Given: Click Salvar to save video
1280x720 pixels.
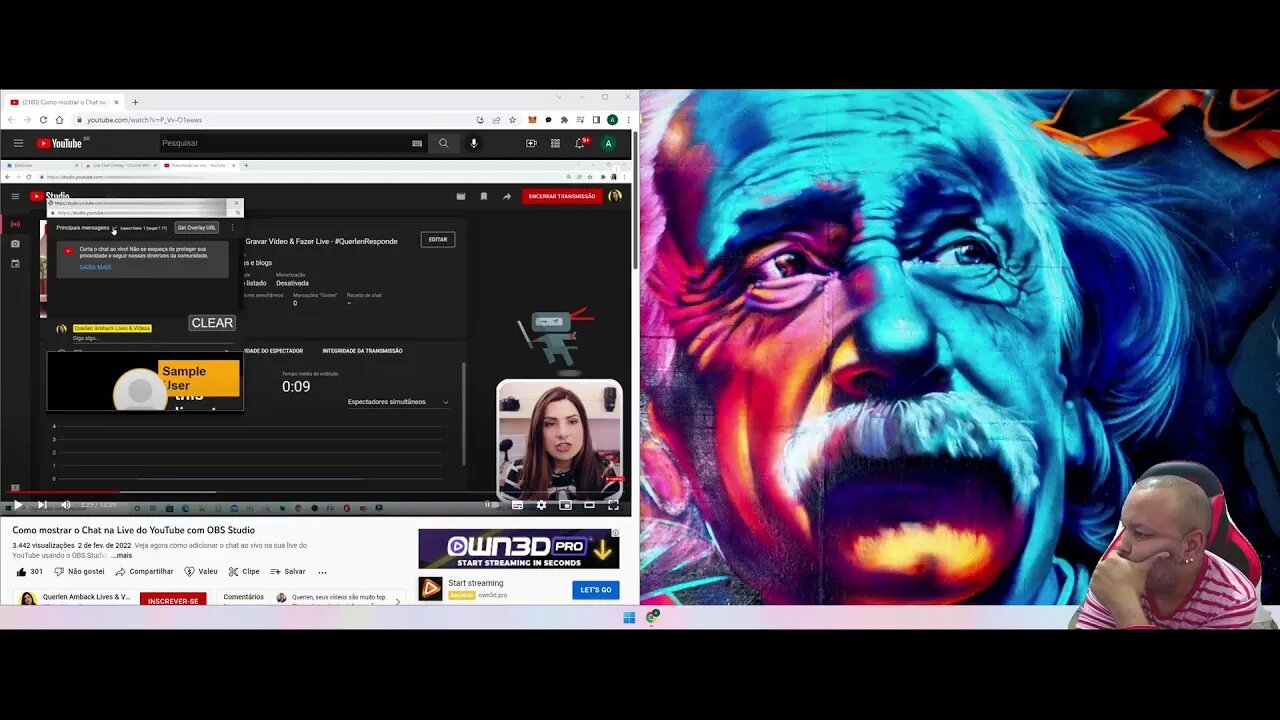Looking at the screenshot, I should point(288,572).
